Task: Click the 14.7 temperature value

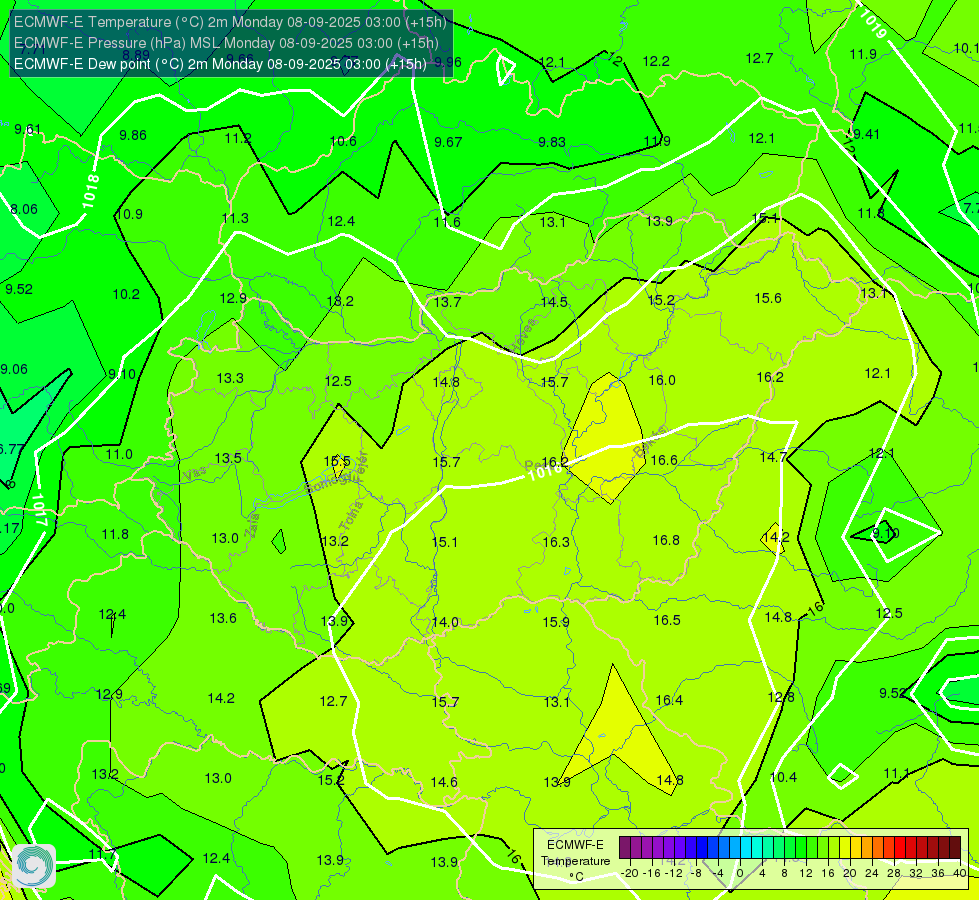Action: tap(773, 457)
